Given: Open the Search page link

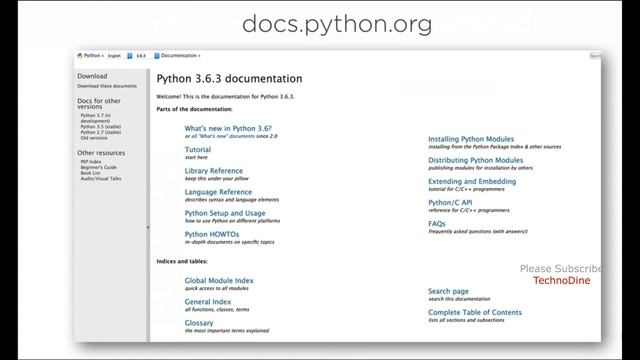Looking at the screenshot, I should (448, 291).
